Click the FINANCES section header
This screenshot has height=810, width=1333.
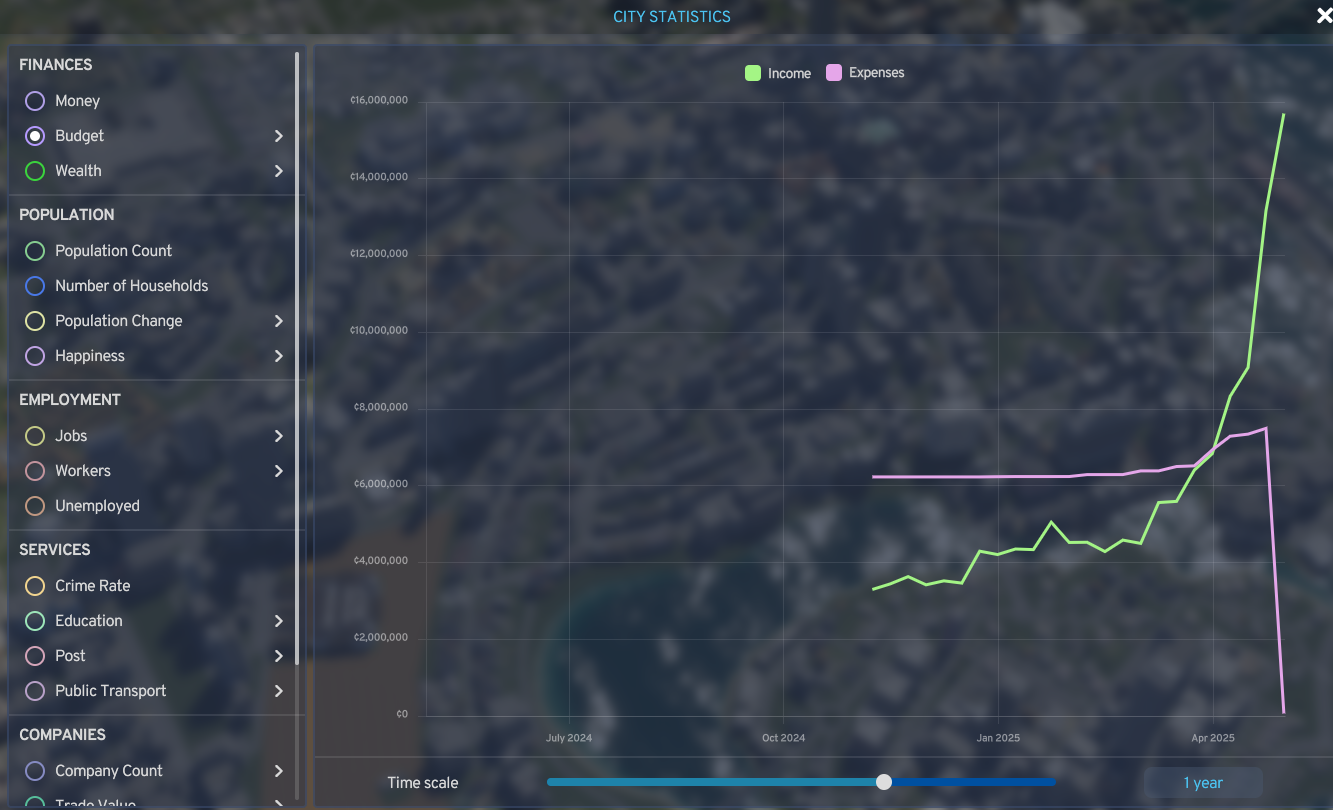pyautogui.click(x=55, y=64)
